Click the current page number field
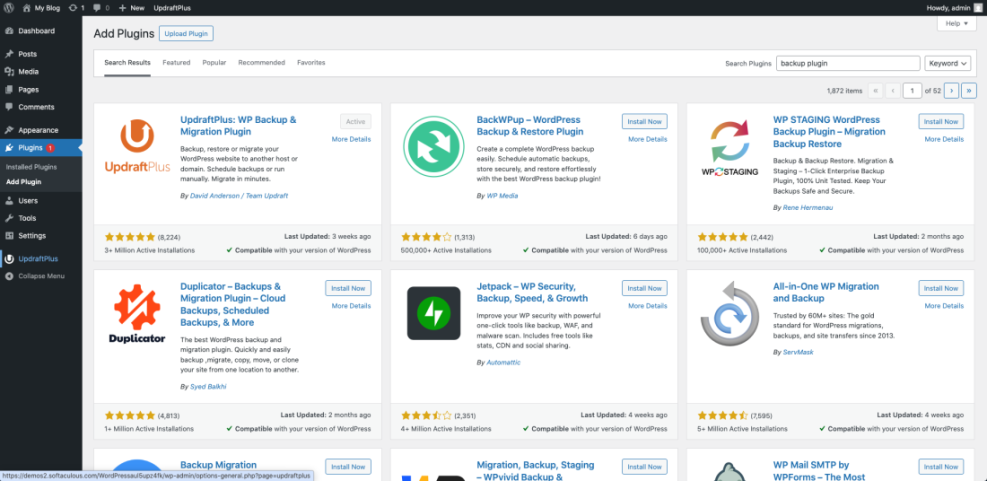Image resolution: width=987 pixels, height=481 pixels. point(912,91)
